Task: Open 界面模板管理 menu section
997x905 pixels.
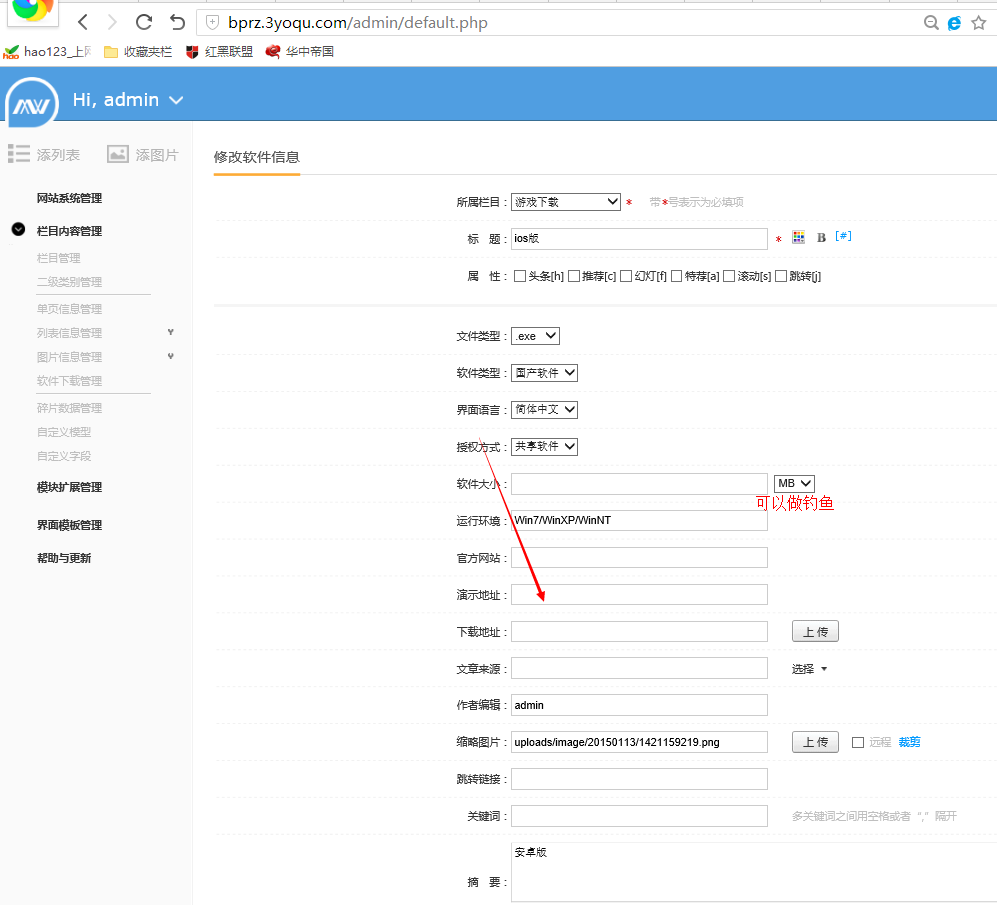Action: point(69,525)
